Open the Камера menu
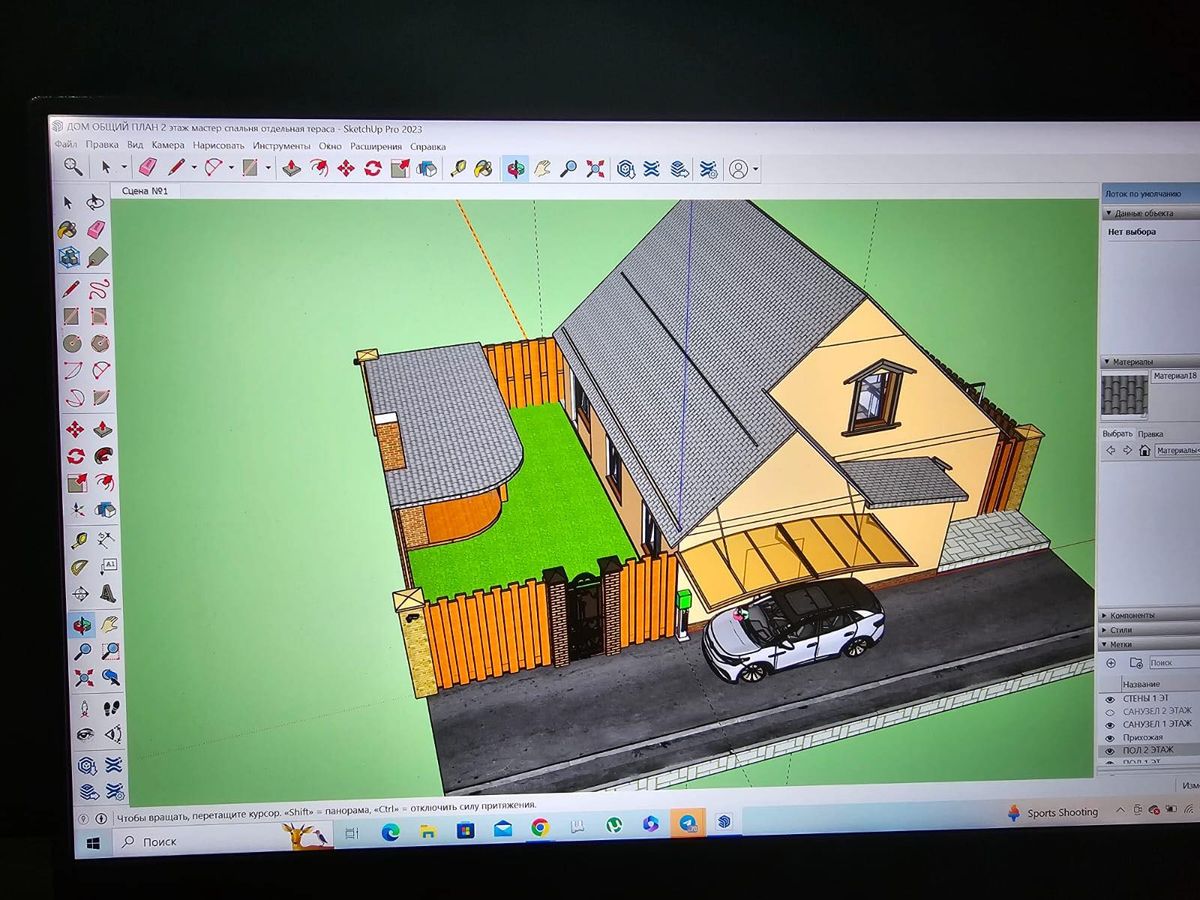1200x900 pixels. [x=167, y=145]
